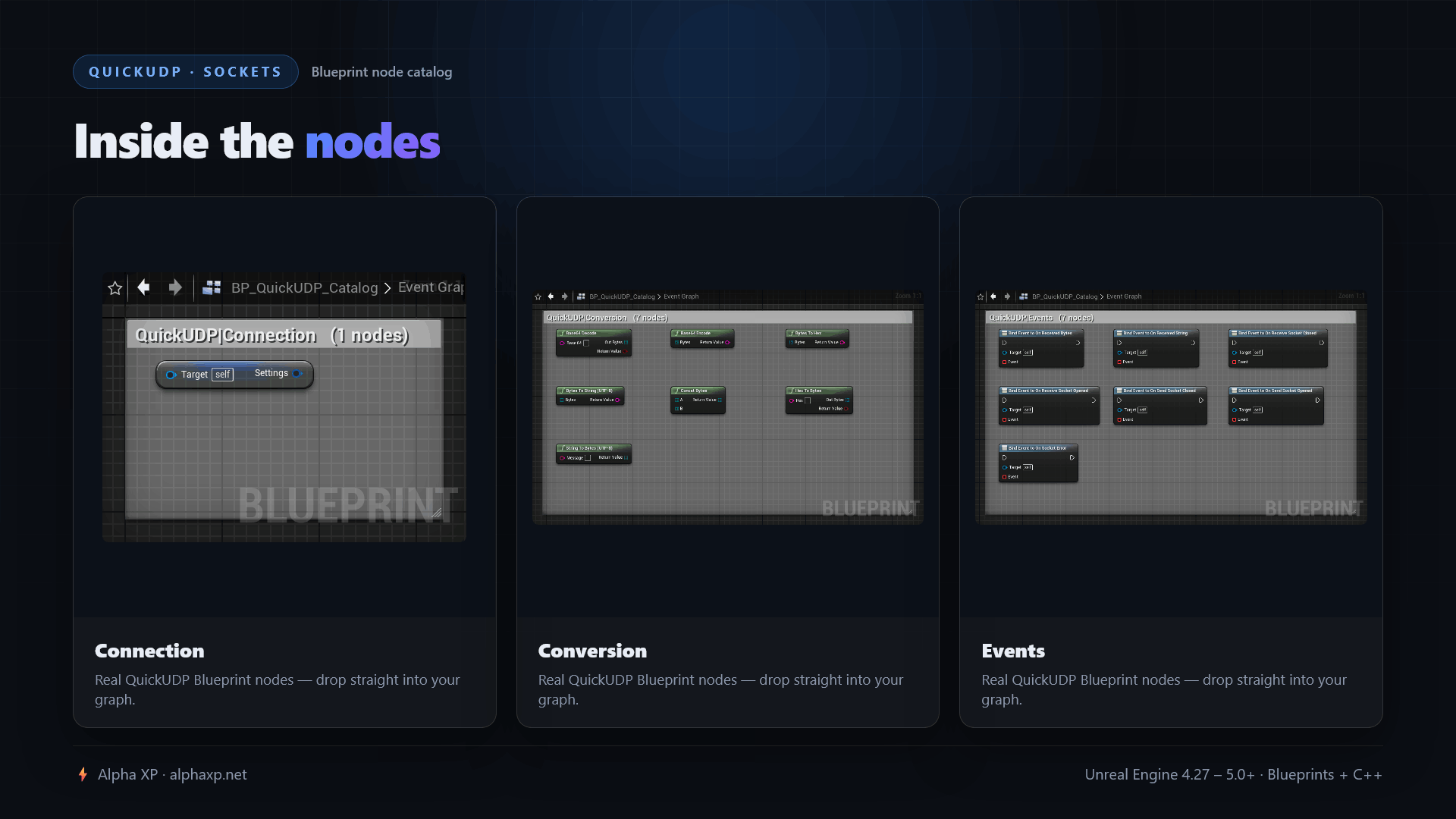This screenshot has width=1456, height=819.
Task: Click the blueprint icon before BP_QuickUDP_Catalog in Connection graph
Action: tap(212, 287)
